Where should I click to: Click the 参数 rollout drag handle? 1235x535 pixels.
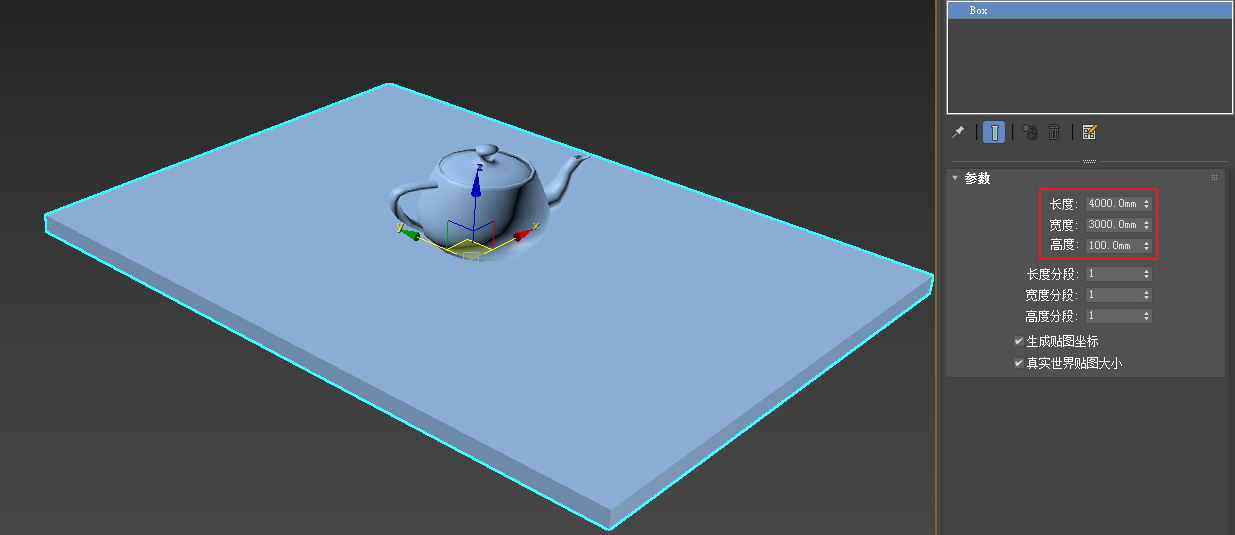point(1215,178)
